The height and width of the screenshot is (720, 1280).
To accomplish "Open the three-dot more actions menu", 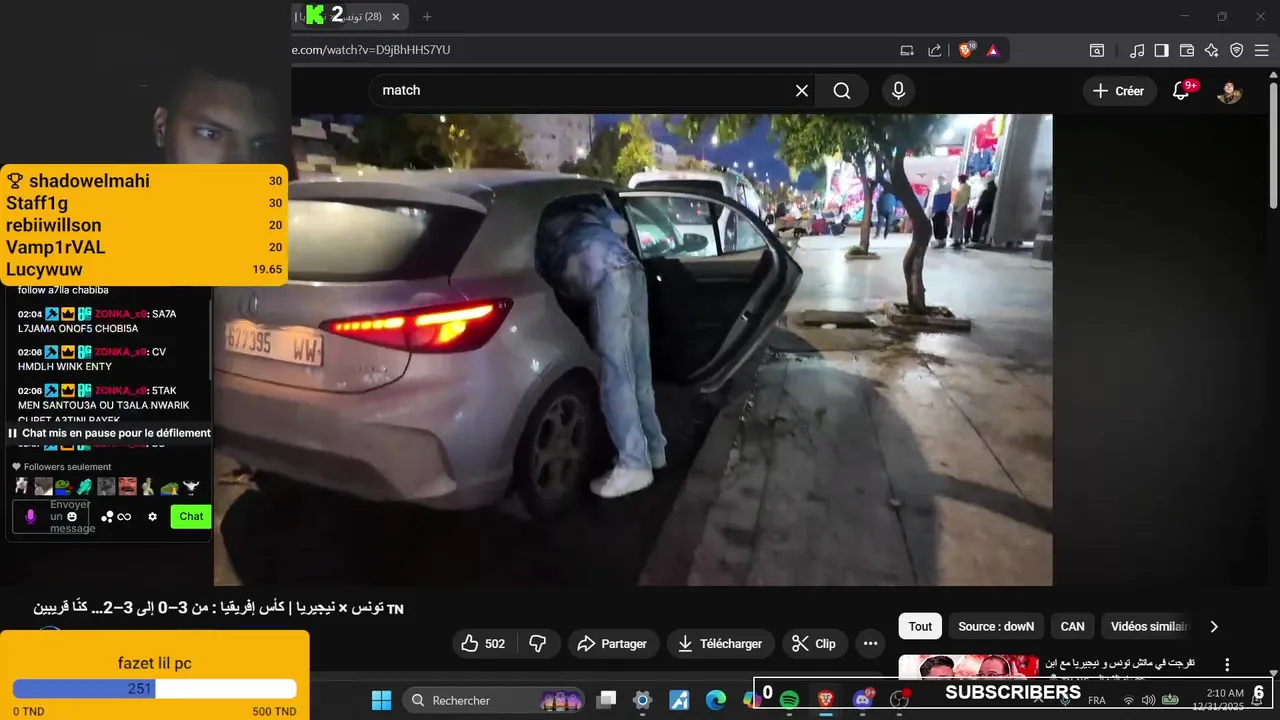I will (870, 644).
